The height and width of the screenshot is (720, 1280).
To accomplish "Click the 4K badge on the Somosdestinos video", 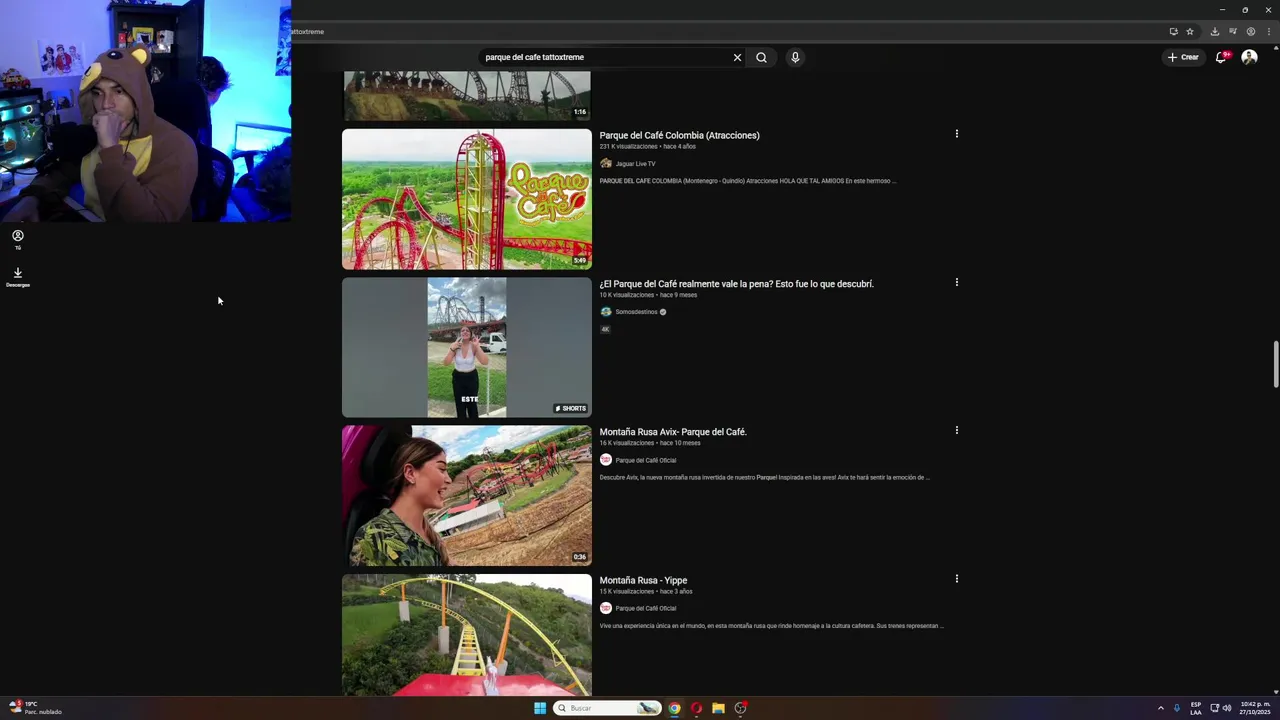I will pyautogui.click(x=605, y=329).
